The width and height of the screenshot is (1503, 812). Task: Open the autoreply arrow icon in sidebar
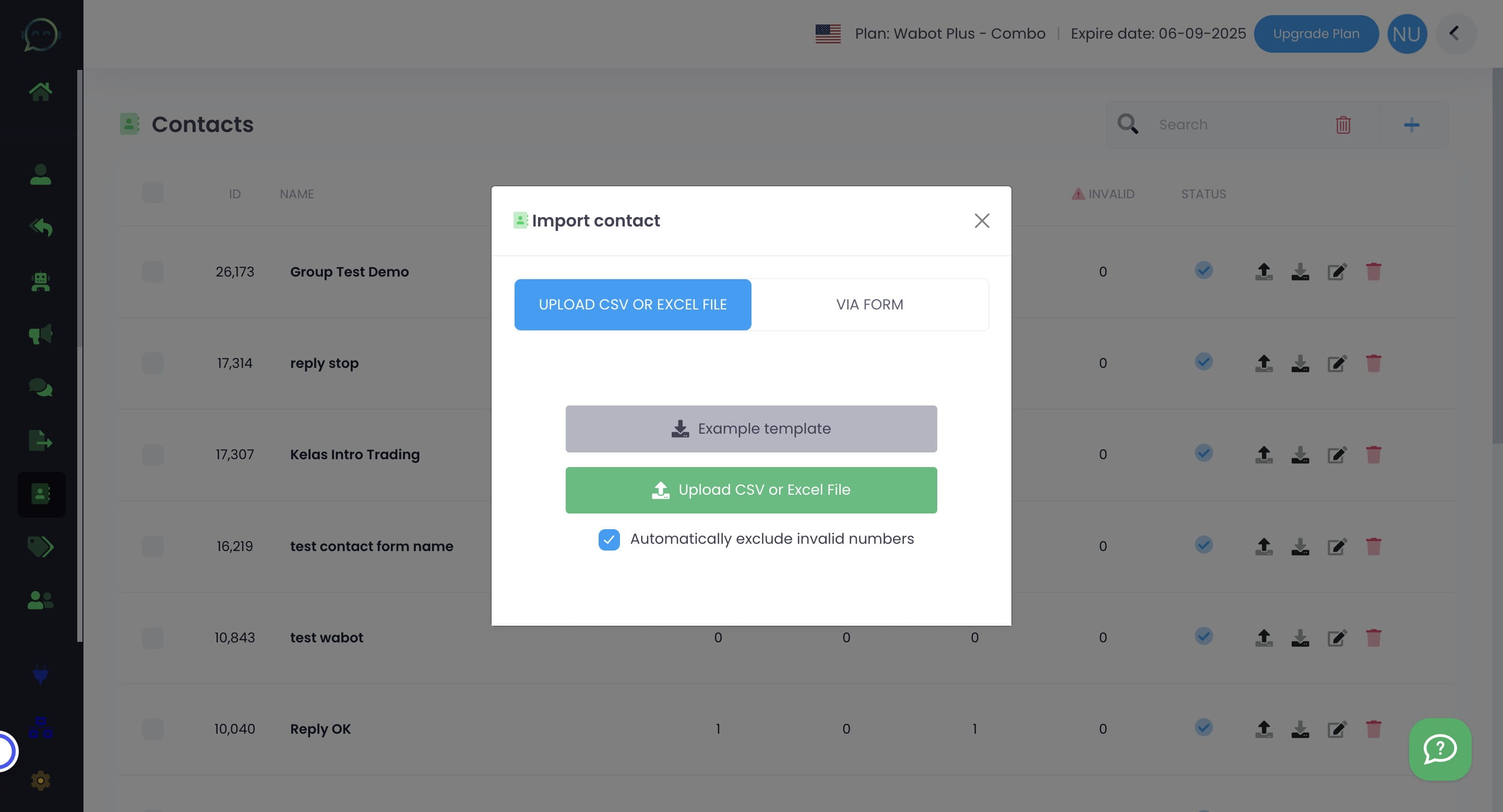40,228
